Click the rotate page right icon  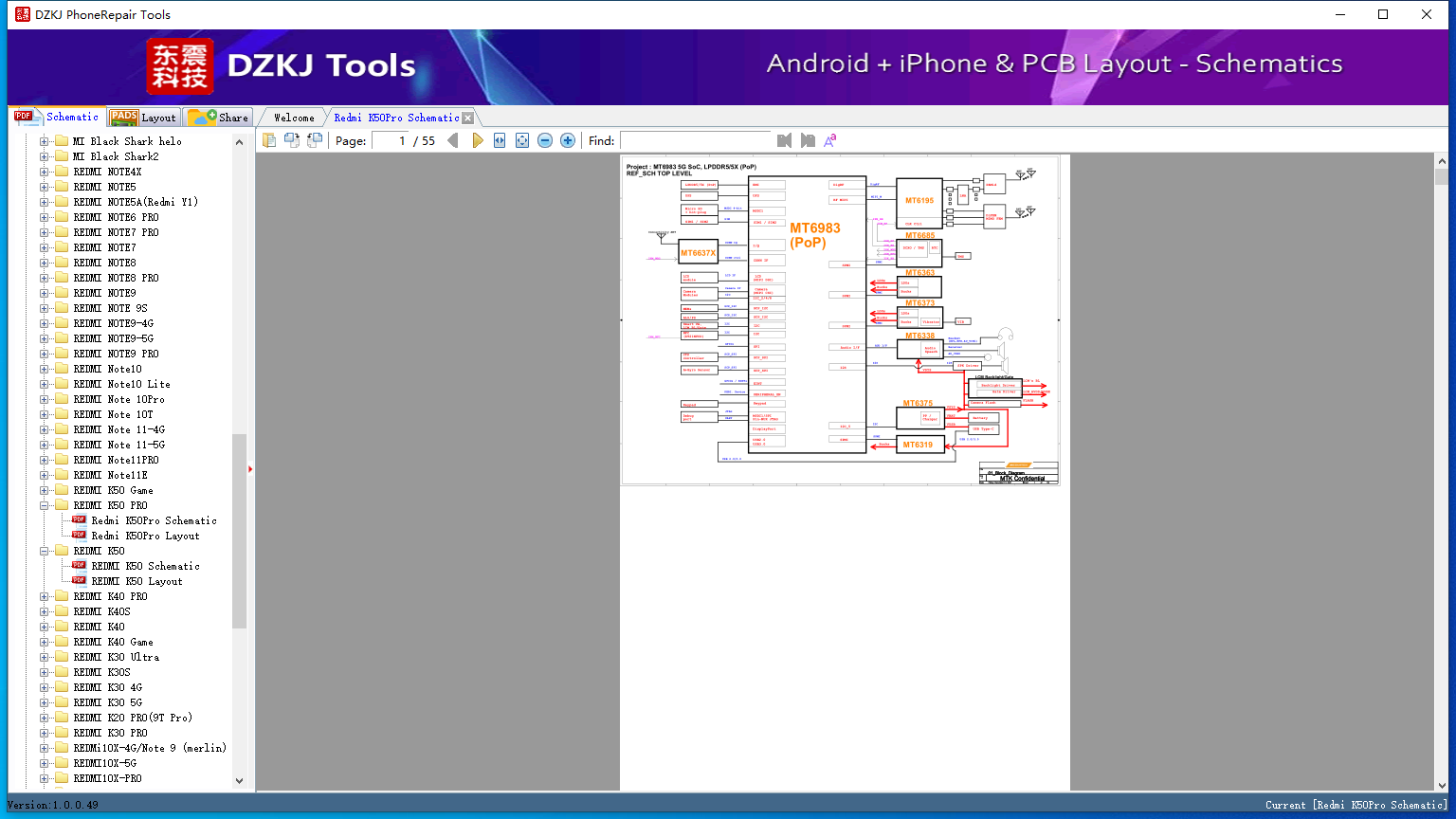(315, 140)
